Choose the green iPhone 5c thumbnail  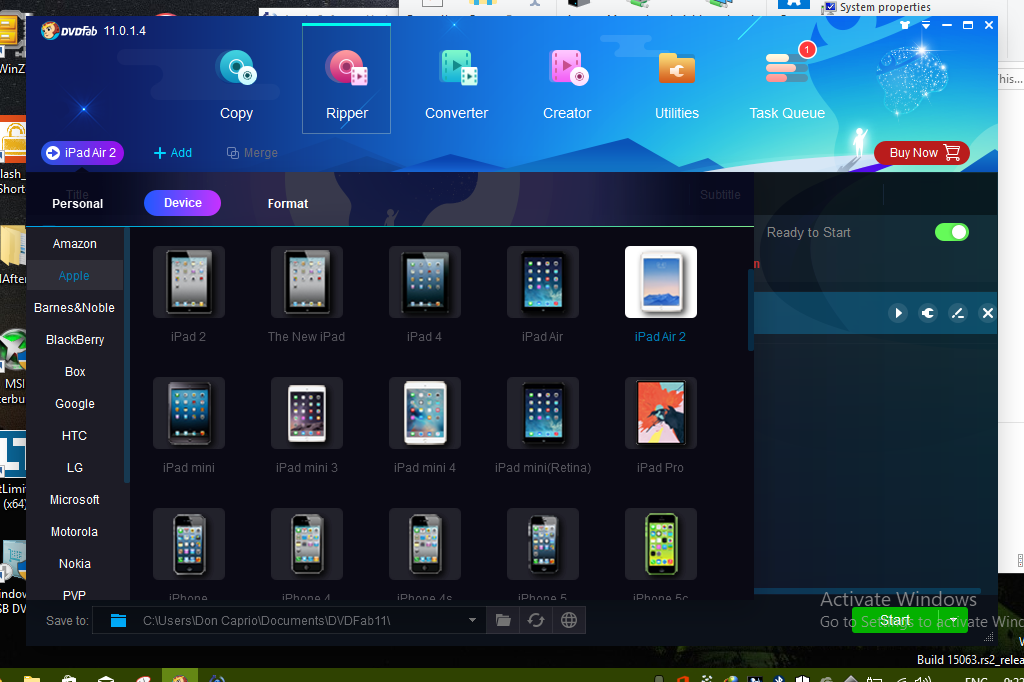pos(661,544)
